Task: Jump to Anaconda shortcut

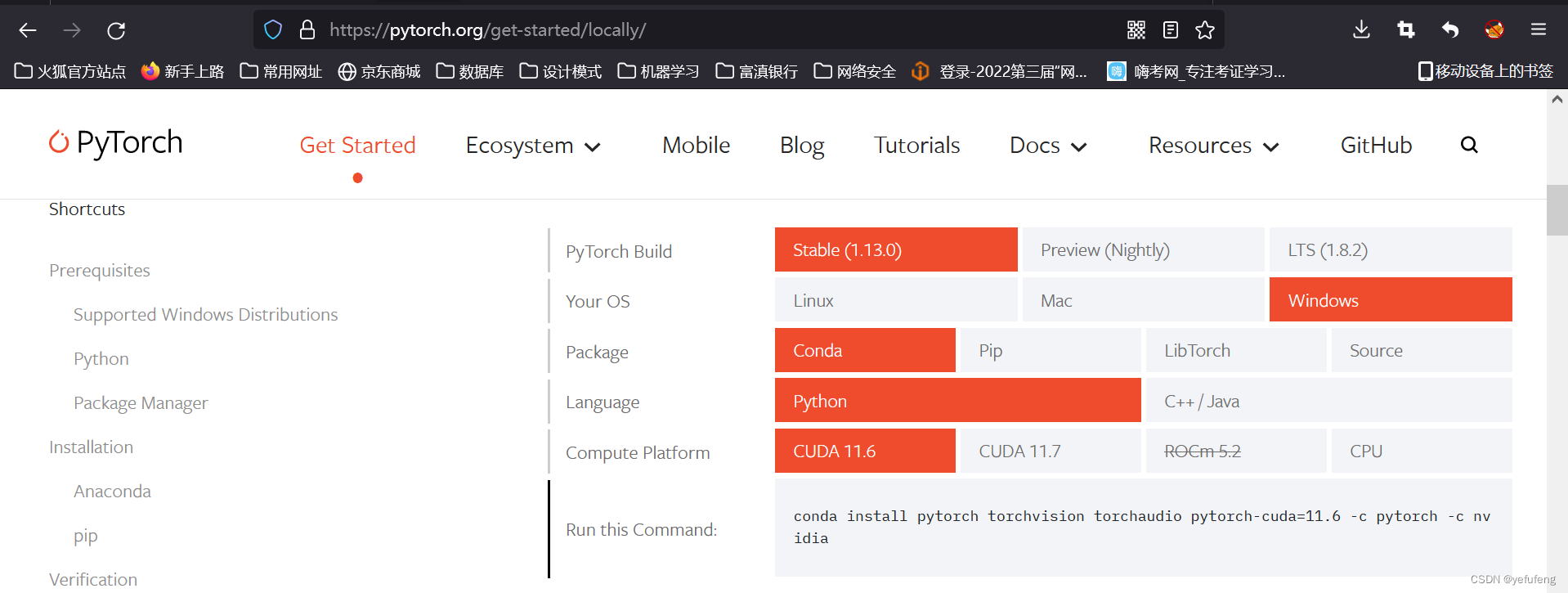Action: coord(112,492)
